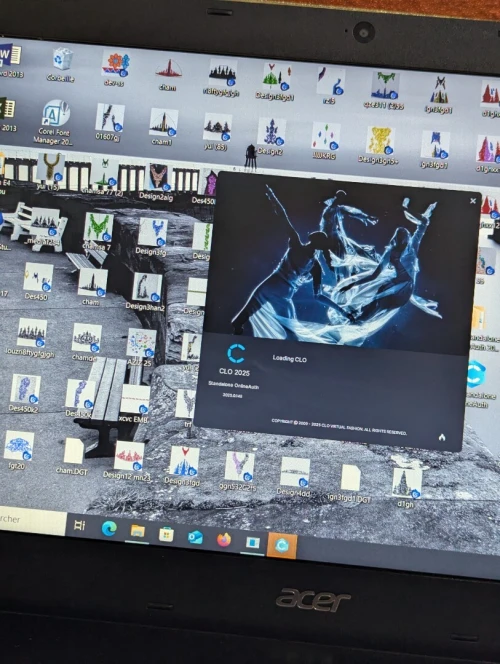Select the Loading CLO status text
The width and height of the screenshot is (500, 664).
click(290, 359)
